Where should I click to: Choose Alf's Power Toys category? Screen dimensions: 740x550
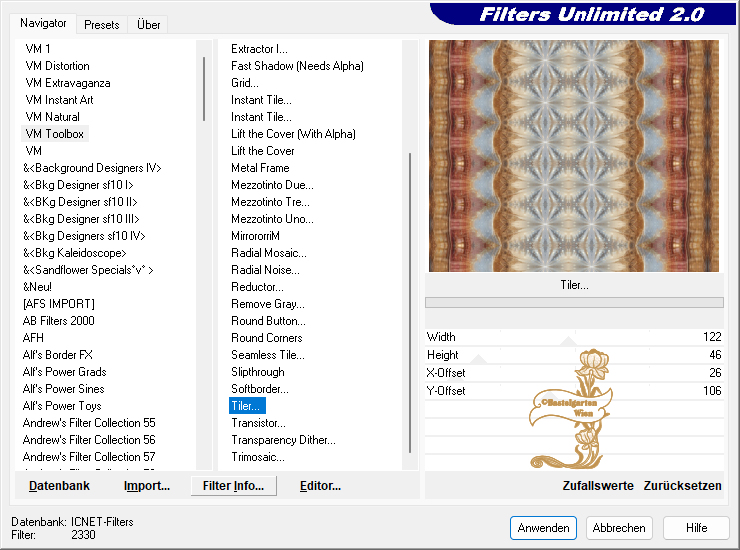(x=62, y=406)
